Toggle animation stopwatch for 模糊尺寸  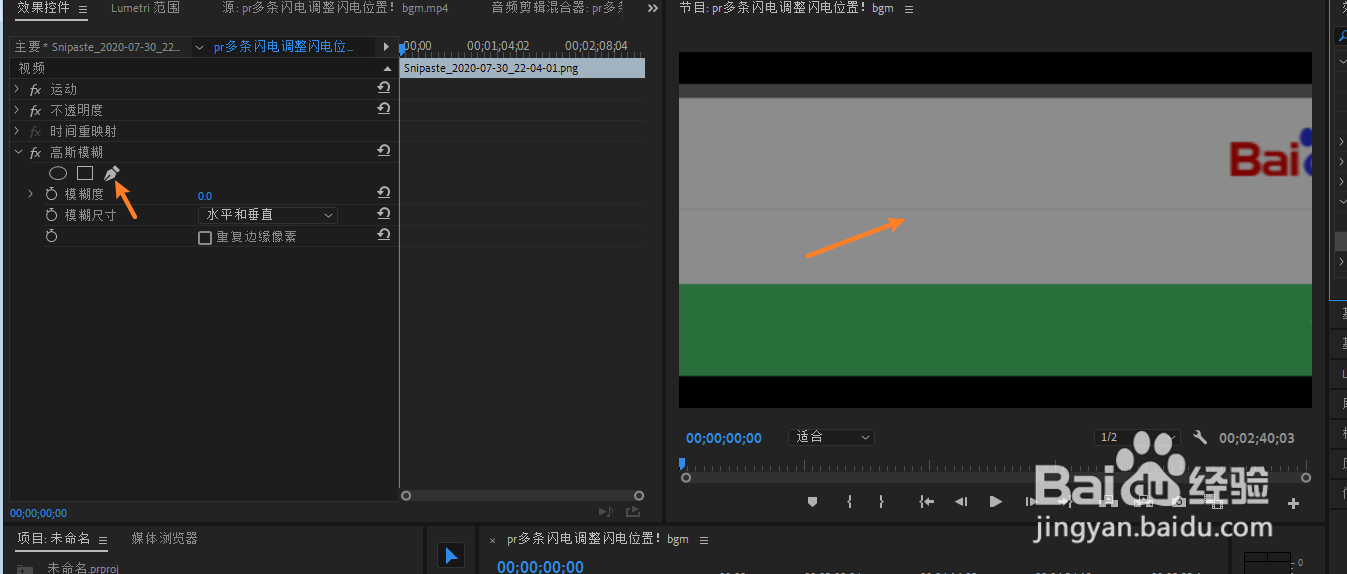[52, 215]
